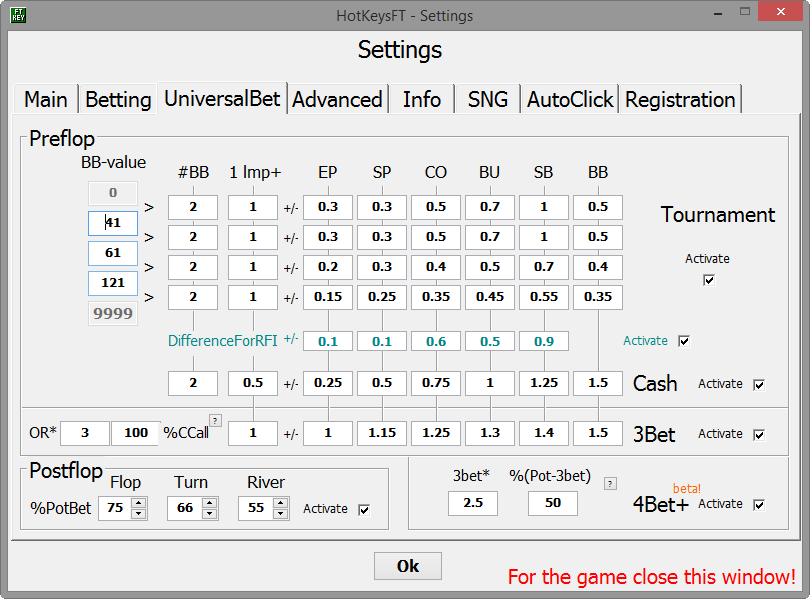
Task: Switch to the Main tab
Action: tap(46, 99)
